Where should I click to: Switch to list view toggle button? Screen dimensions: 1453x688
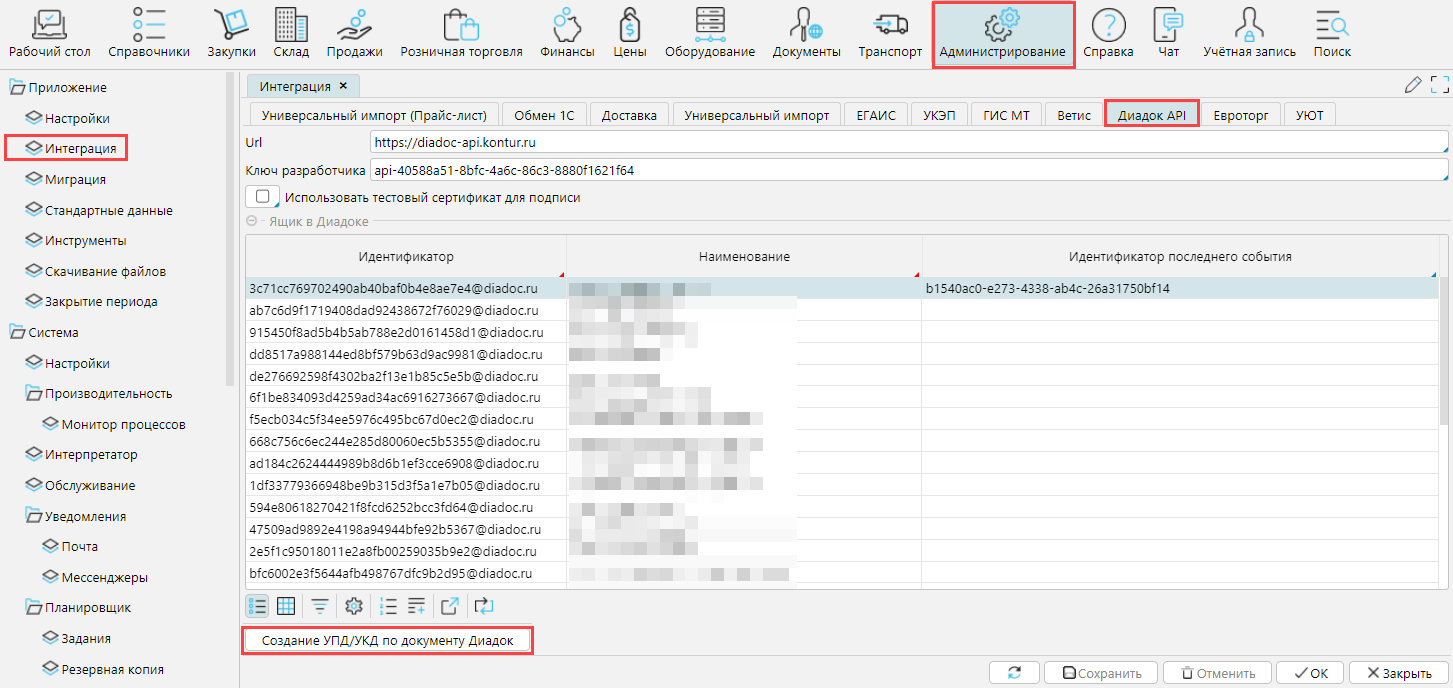point(258,605)
